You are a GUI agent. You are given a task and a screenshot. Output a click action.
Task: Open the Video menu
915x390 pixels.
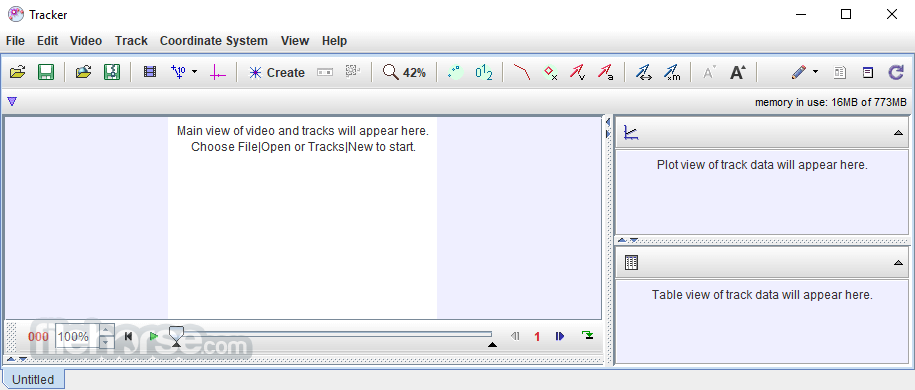[x=86, y=41]
